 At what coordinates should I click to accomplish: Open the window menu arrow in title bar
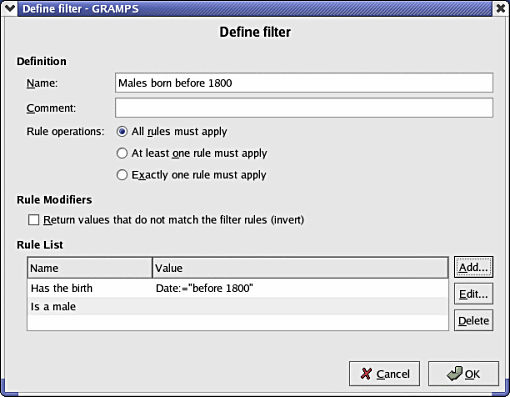10,8
